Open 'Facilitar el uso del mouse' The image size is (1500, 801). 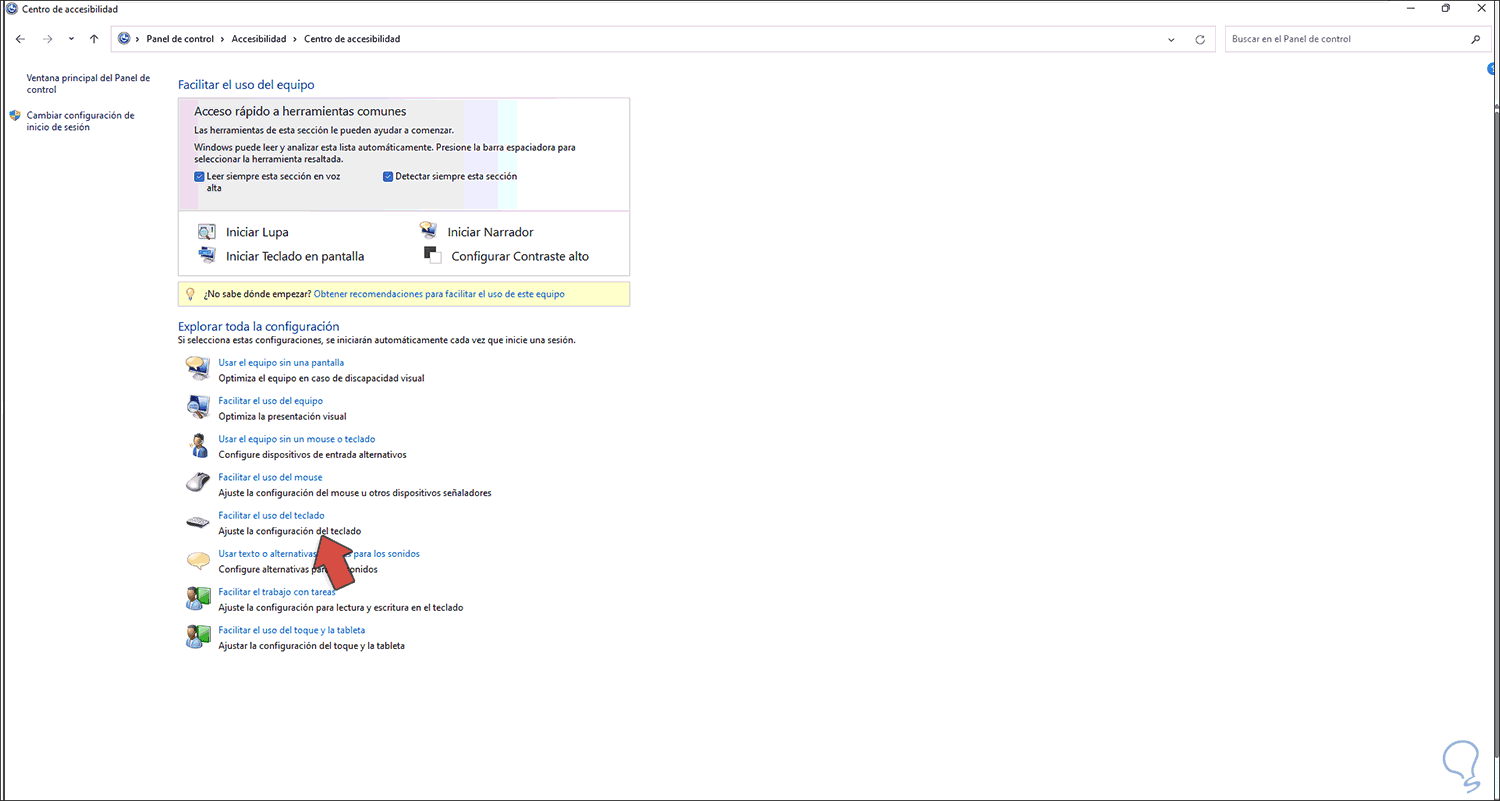pyautogui.click(x=270, y=477)
